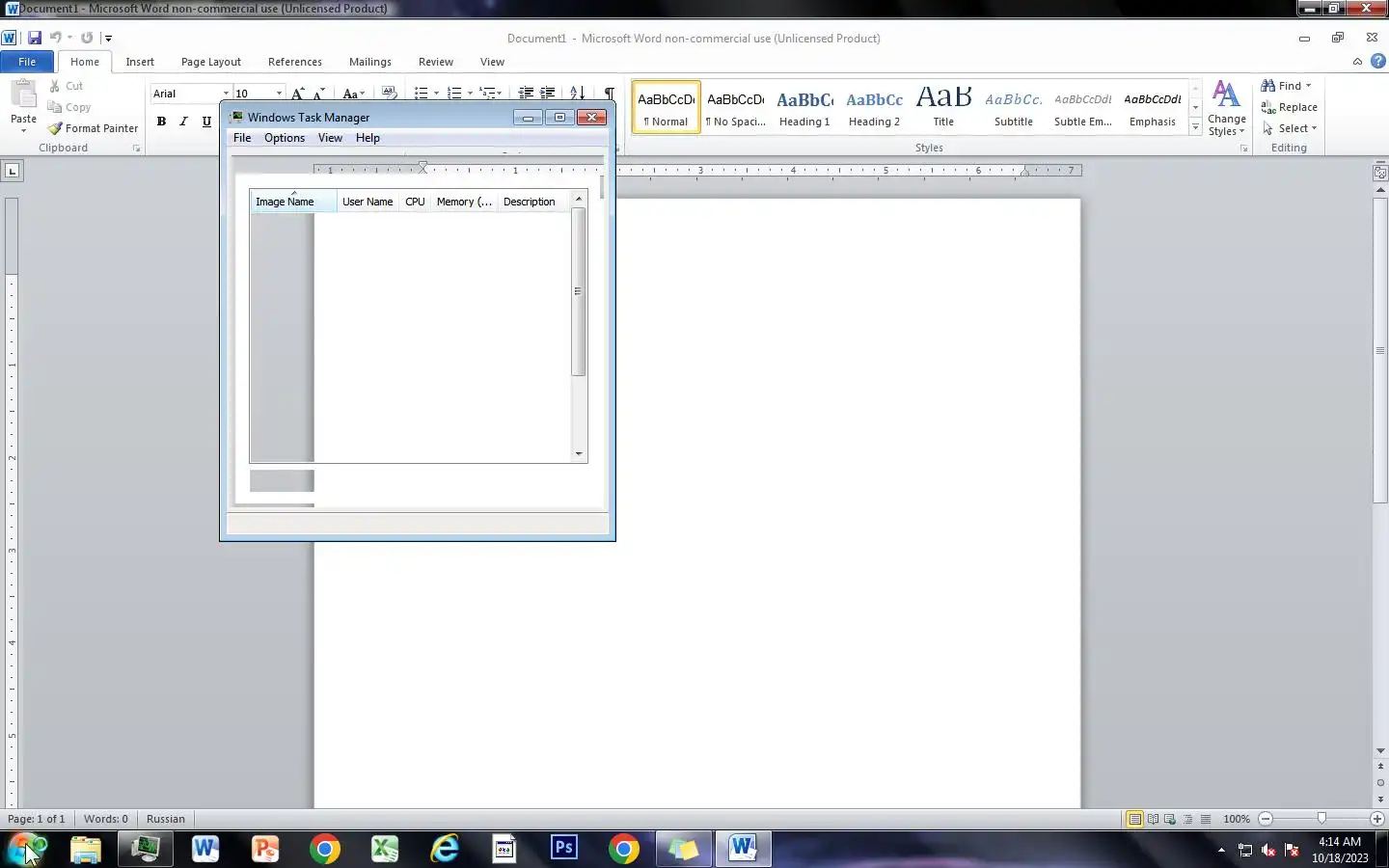This screenshot has height=868, width=1389.
Task: Click the Redo/Repeat arrow
Action: pyautogui.click(x=87, y=38)
